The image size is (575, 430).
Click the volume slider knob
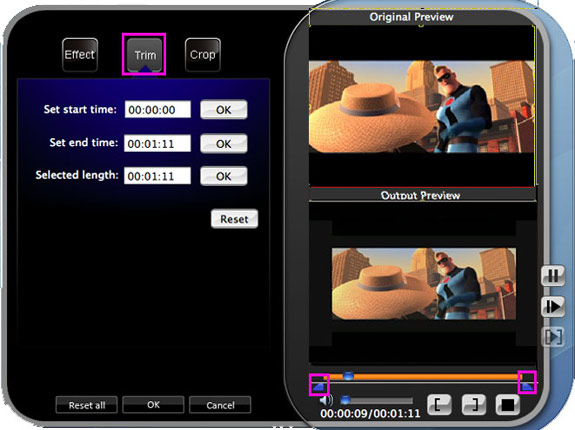(345, 400)
